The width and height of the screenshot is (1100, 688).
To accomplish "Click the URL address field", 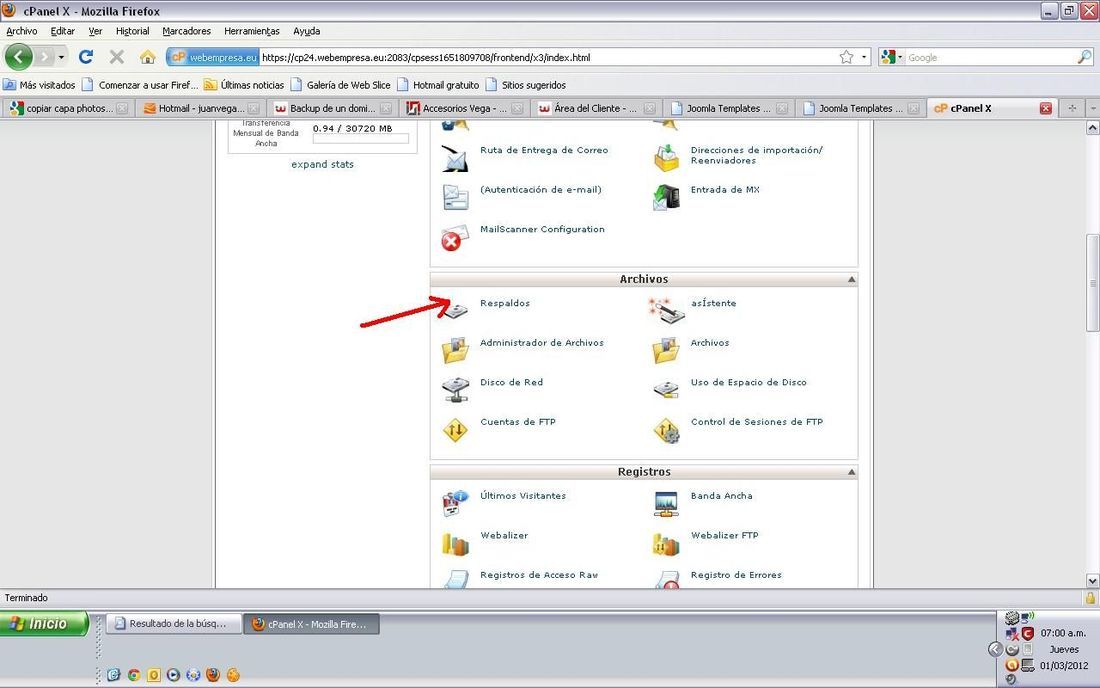I will click(x=549, y=58).
